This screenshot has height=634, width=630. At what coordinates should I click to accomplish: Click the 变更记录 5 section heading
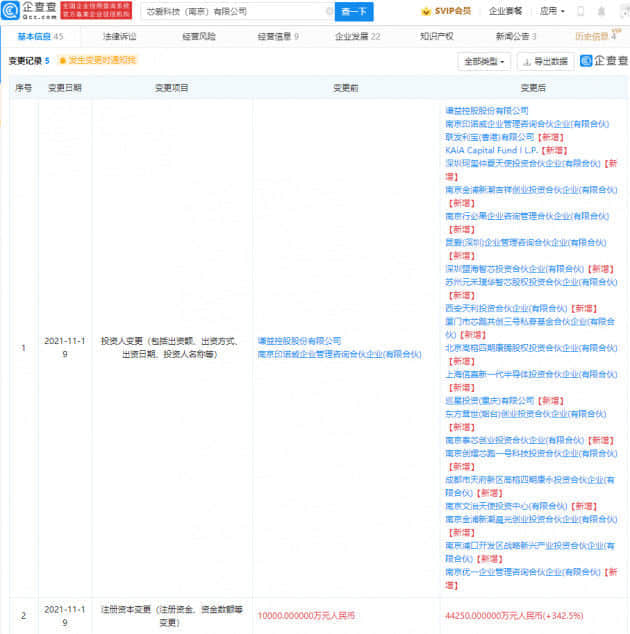click(29, 61)
